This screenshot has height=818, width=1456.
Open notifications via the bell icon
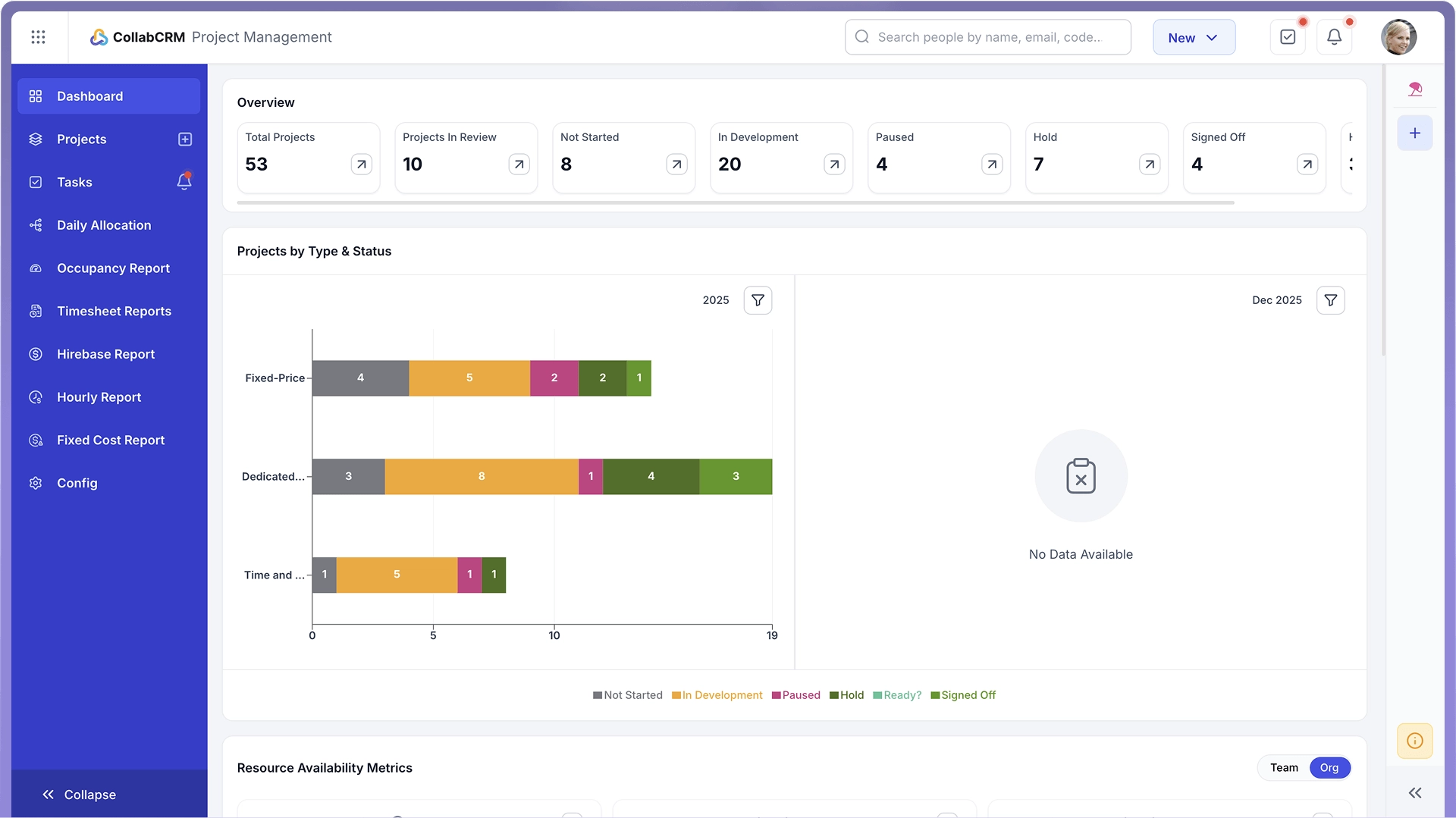click(1334, 36)
